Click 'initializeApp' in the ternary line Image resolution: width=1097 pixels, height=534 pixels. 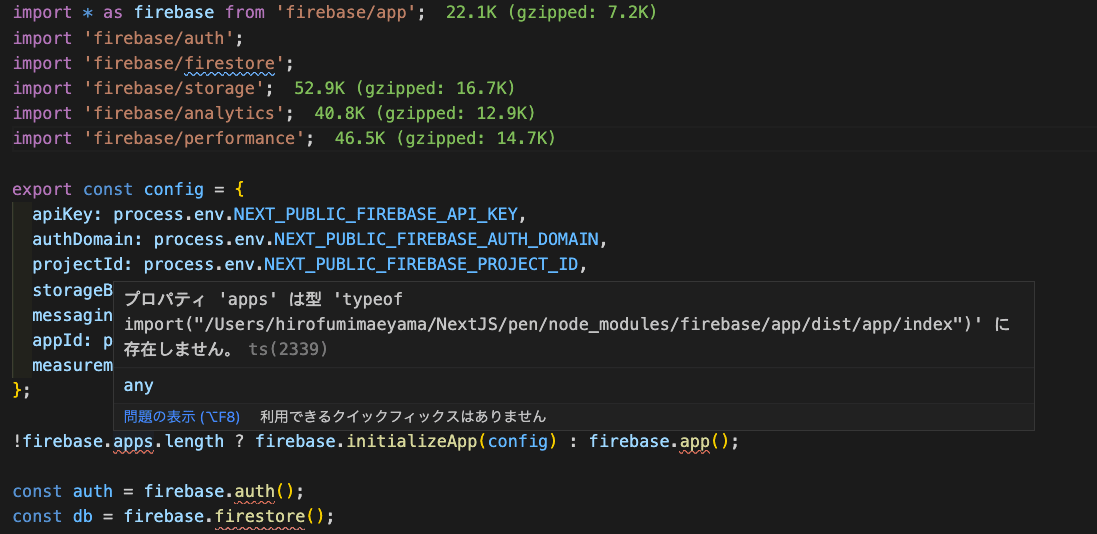click(411, 442)
